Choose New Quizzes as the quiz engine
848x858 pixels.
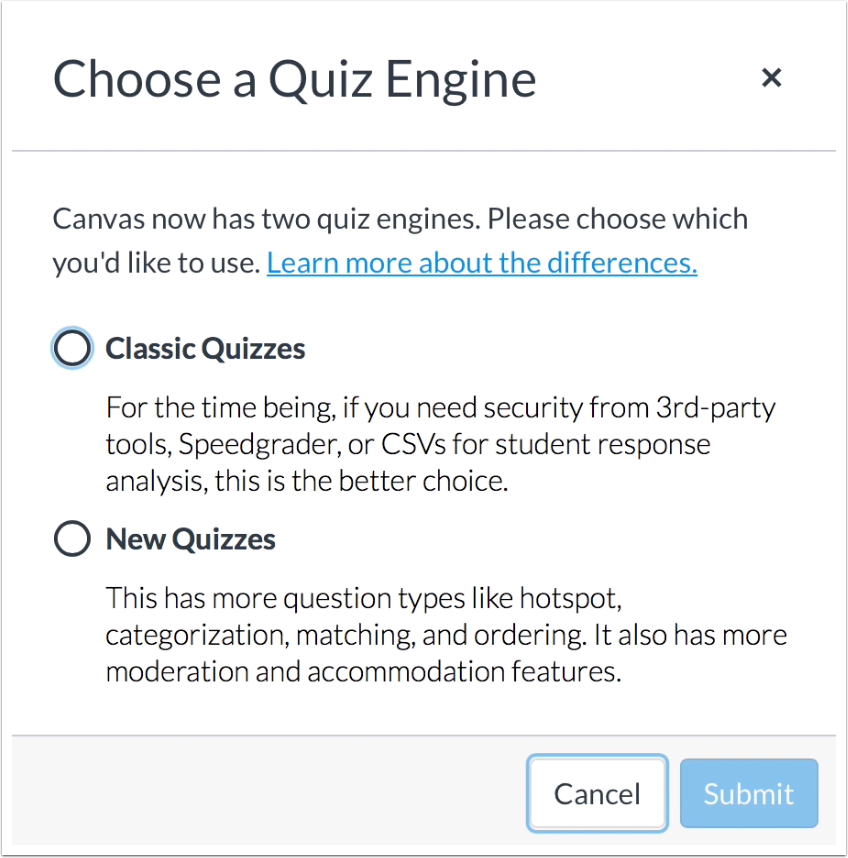[x=71, y=539]
